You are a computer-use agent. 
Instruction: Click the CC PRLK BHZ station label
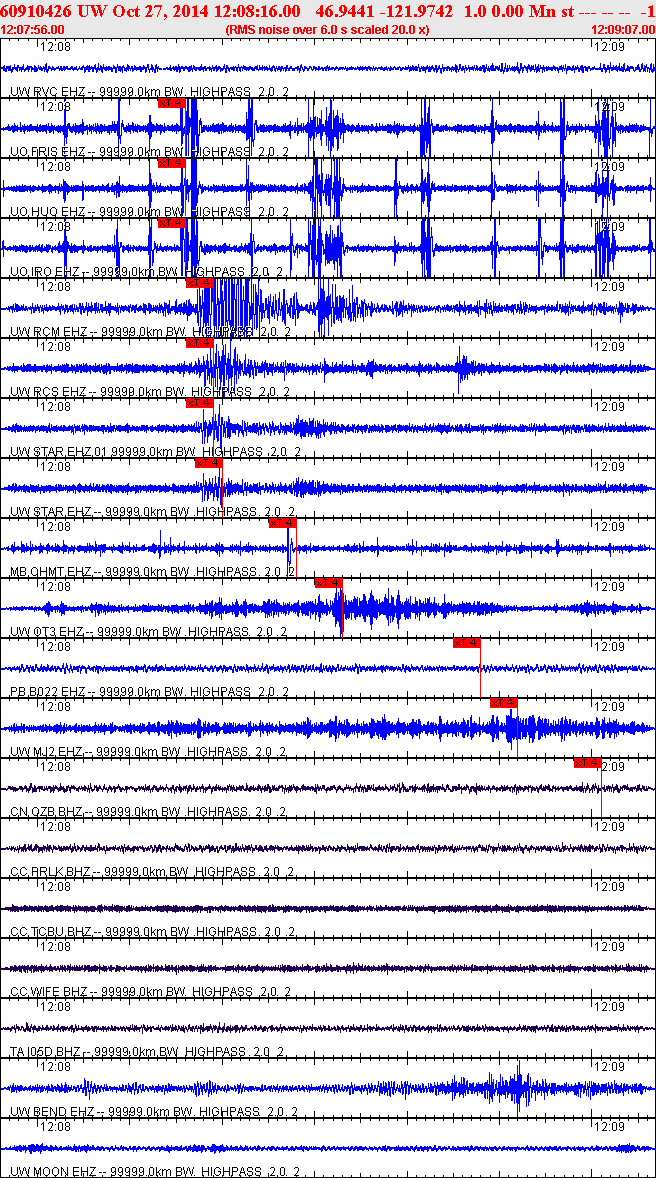[x=152, y=872]
